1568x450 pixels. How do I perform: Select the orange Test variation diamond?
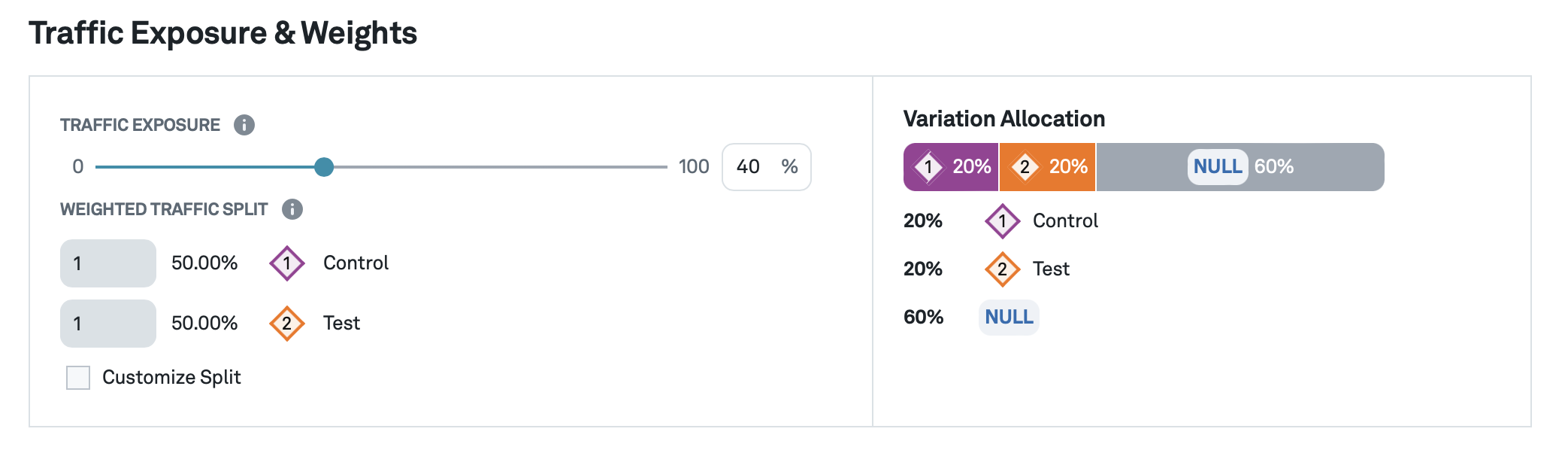[288, 323]
